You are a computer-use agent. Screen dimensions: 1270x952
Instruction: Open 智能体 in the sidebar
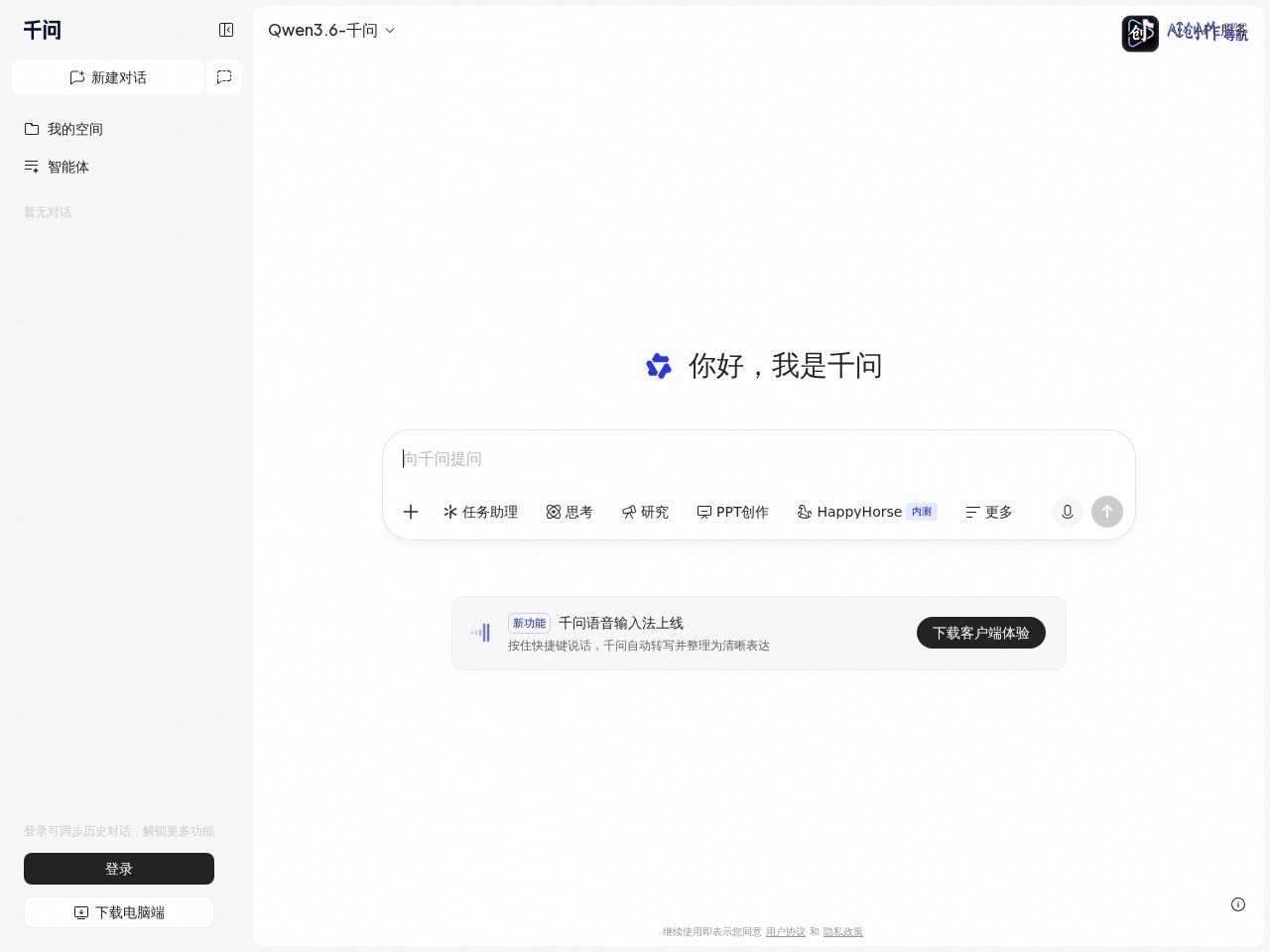pyautogui.click(x=57, y=167)
